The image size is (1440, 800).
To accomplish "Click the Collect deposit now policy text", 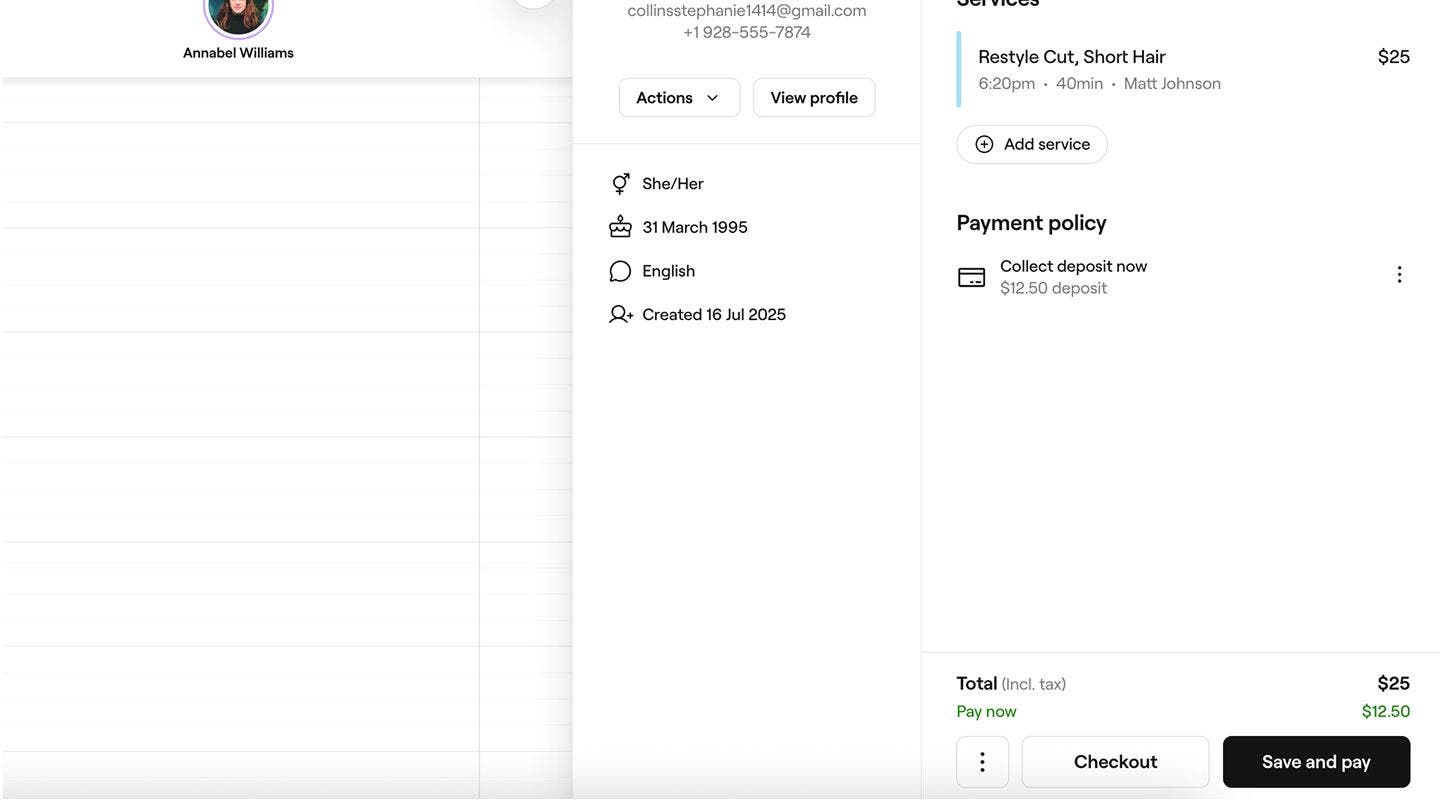I will (x=1073, y=266).
